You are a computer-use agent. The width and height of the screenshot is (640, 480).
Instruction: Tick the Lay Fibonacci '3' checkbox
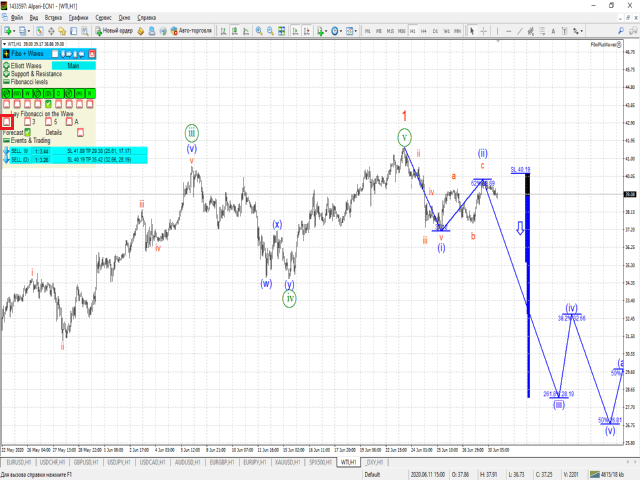(27, 122)
